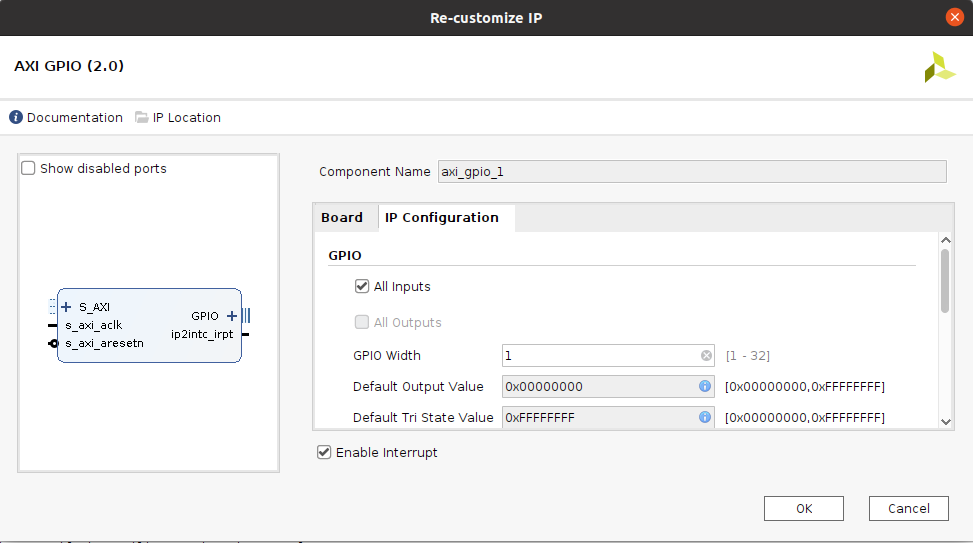The height and width of the screenshot is (543, 973).
Task: Click the Component Name field
Action: [x=692, y=172]
